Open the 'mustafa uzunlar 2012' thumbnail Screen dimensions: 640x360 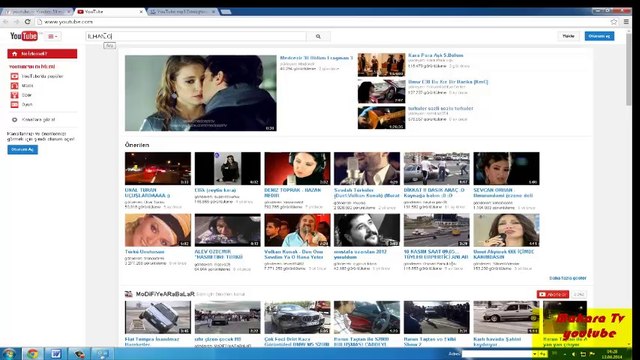click(367, 230)
